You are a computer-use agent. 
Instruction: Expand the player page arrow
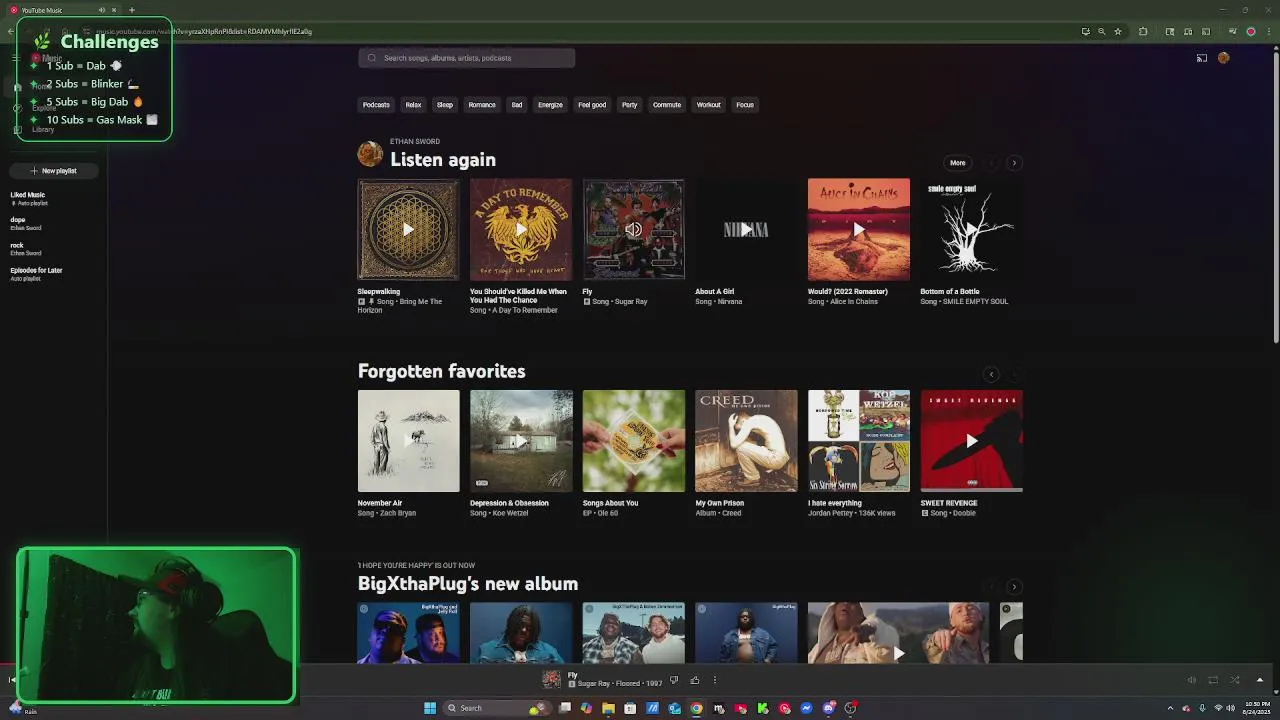(1260, 680)
